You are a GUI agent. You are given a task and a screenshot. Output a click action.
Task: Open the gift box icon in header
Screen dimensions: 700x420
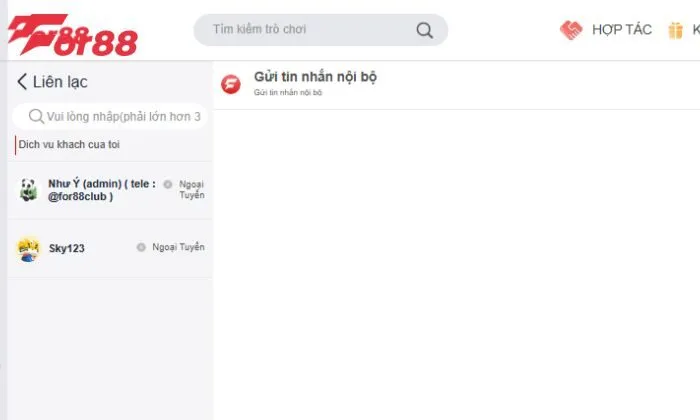point(676,30)
